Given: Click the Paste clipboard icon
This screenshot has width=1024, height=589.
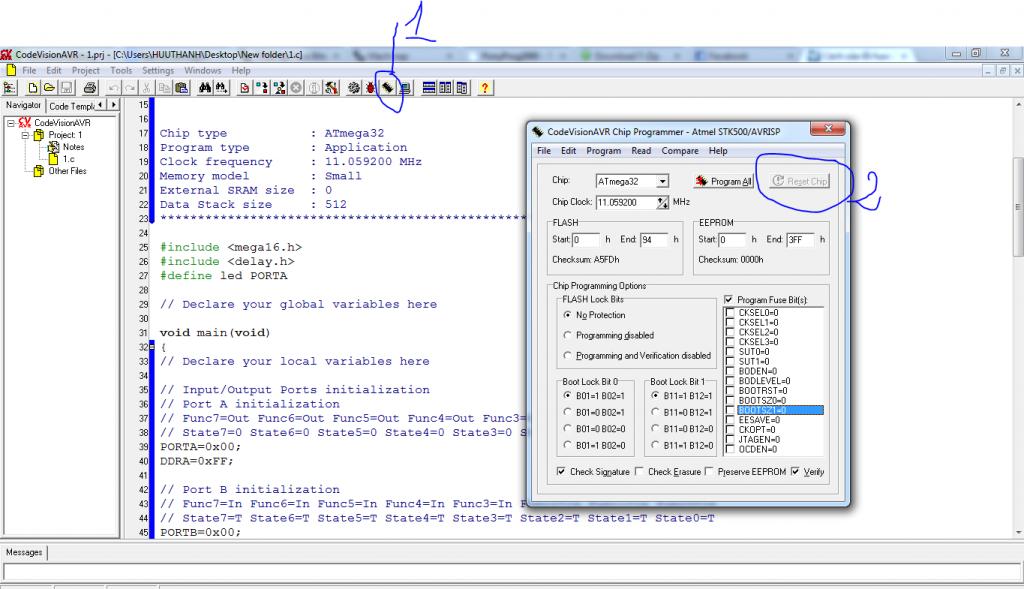Looking at the screenshot, I should point(182,88).
